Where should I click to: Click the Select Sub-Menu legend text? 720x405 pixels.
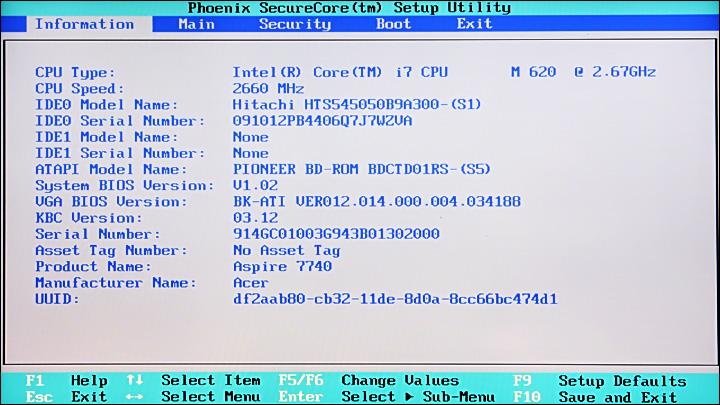click(x=418, y=396)
